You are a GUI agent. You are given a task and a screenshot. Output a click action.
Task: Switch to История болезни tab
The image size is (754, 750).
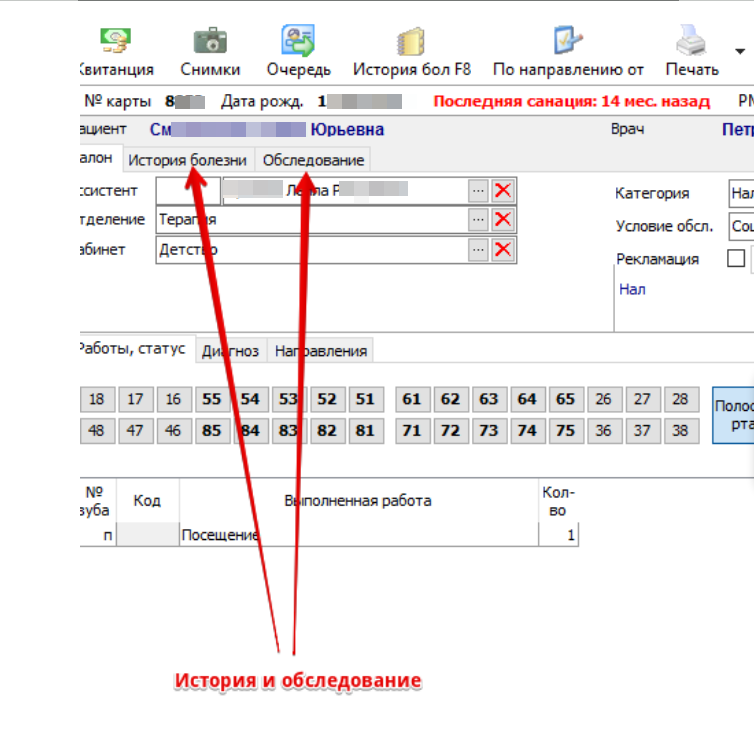point(188,160)
